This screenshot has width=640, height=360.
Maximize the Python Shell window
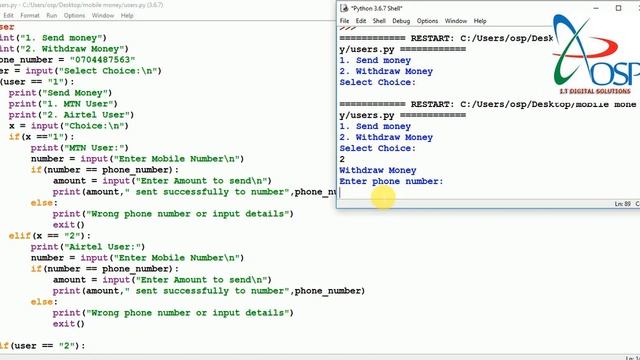click(618, 8)
